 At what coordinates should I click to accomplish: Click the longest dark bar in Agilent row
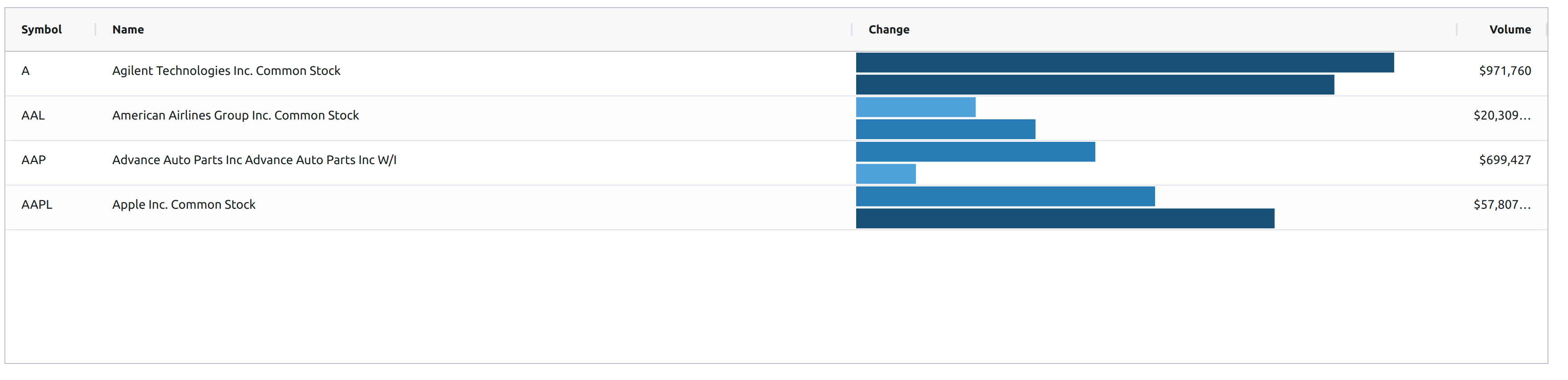tap(1124, 63)
